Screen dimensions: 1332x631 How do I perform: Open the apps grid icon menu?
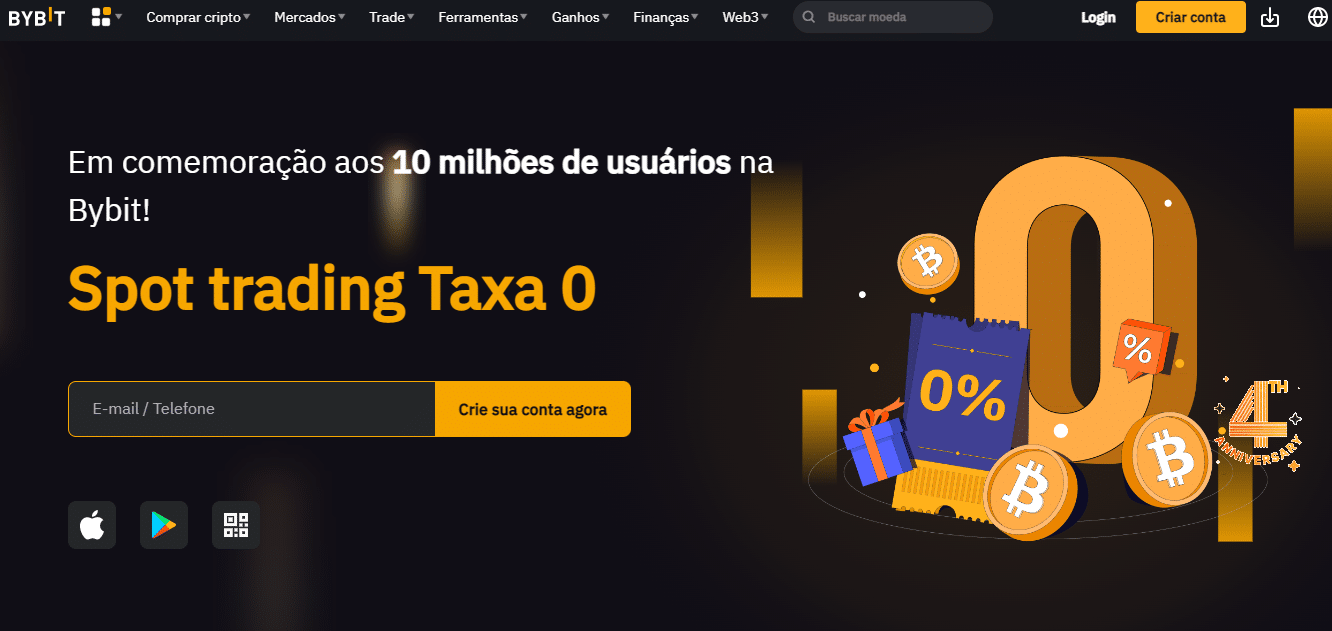(x=106, y=17)
